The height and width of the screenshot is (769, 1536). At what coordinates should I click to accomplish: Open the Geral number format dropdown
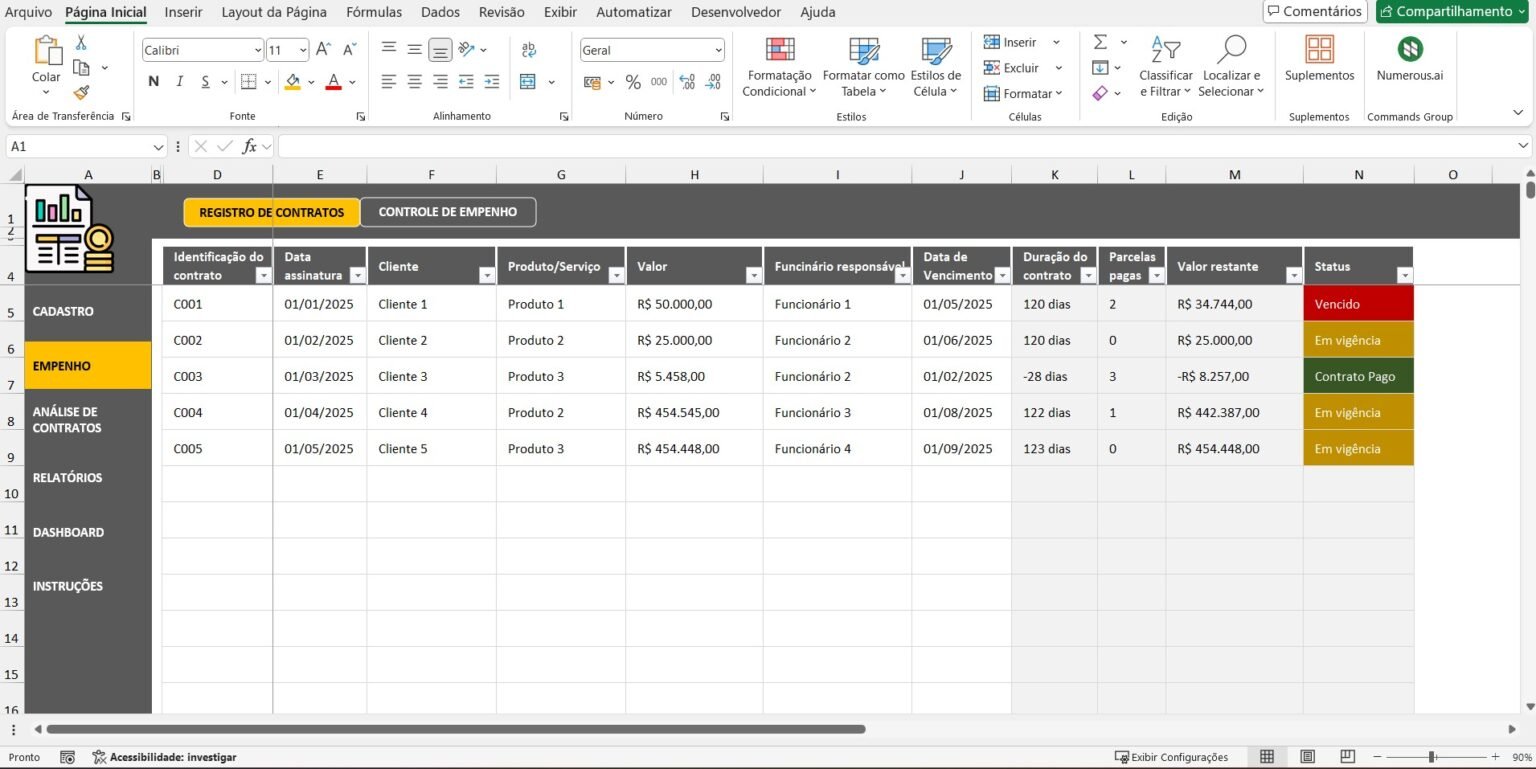pos(718,50)
